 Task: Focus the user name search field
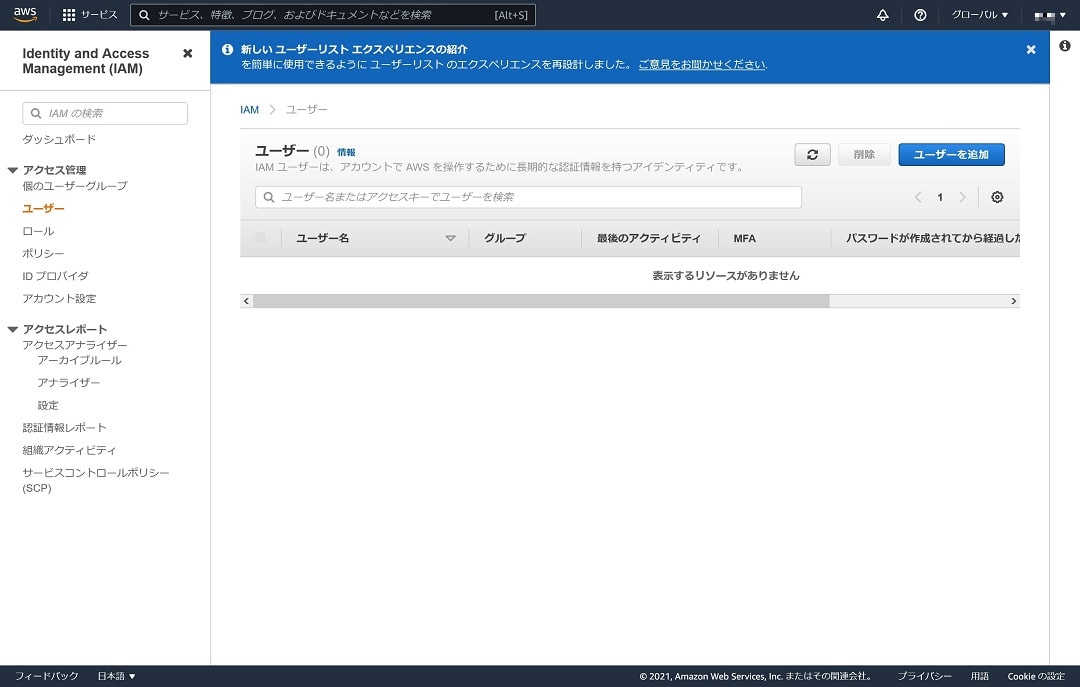click(528, 197)
